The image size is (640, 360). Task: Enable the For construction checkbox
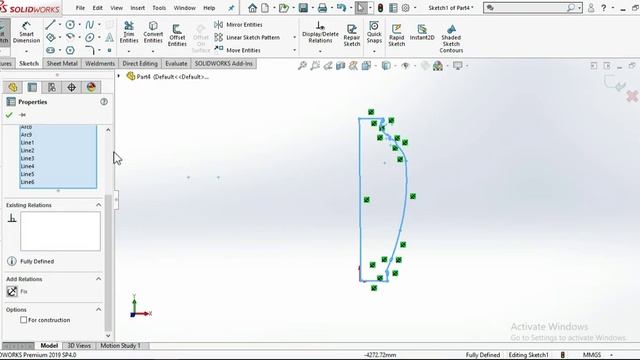point(24,320)
